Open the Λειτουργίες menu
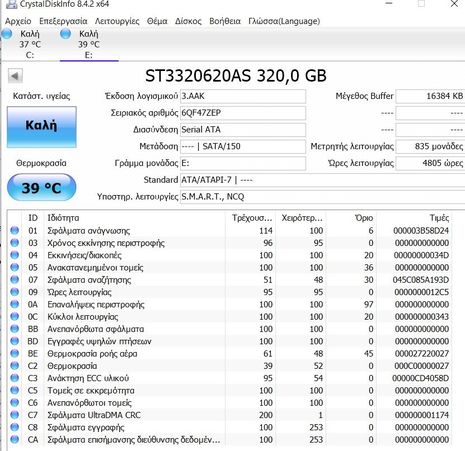465x451 pixels. (x=117, y=21)
